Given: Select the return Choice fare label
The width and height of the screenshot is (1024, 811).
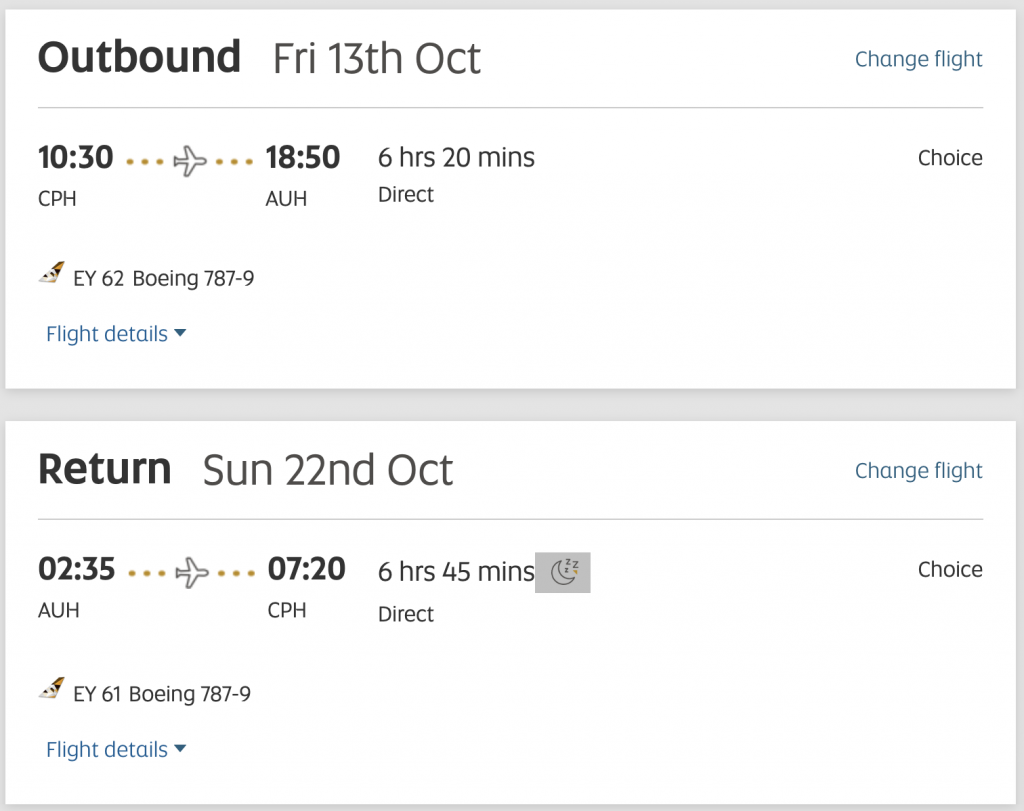Looking at the screenshot, I should 950,569.
